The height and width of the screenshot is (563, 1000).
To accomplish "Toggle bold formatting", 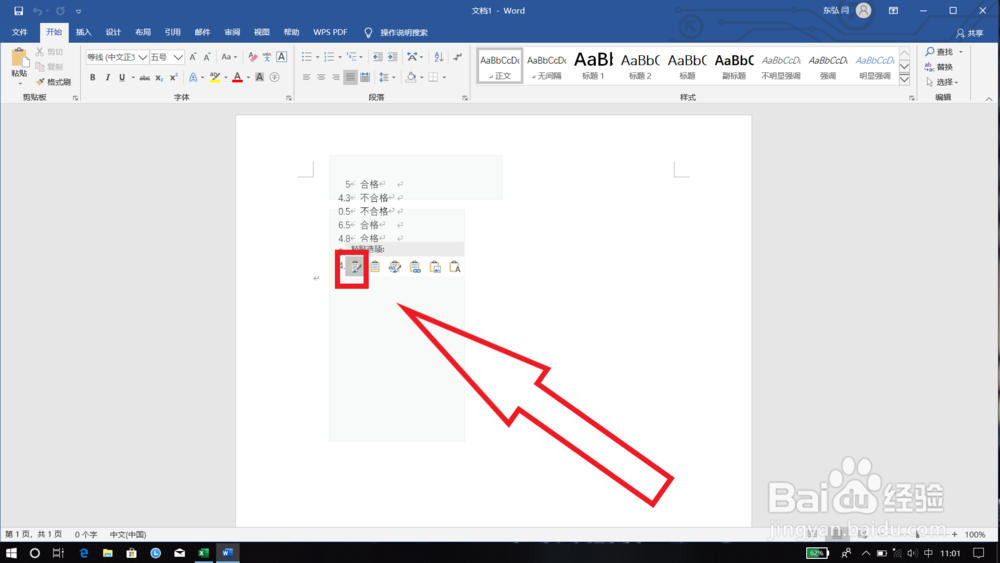I will 92,78.
